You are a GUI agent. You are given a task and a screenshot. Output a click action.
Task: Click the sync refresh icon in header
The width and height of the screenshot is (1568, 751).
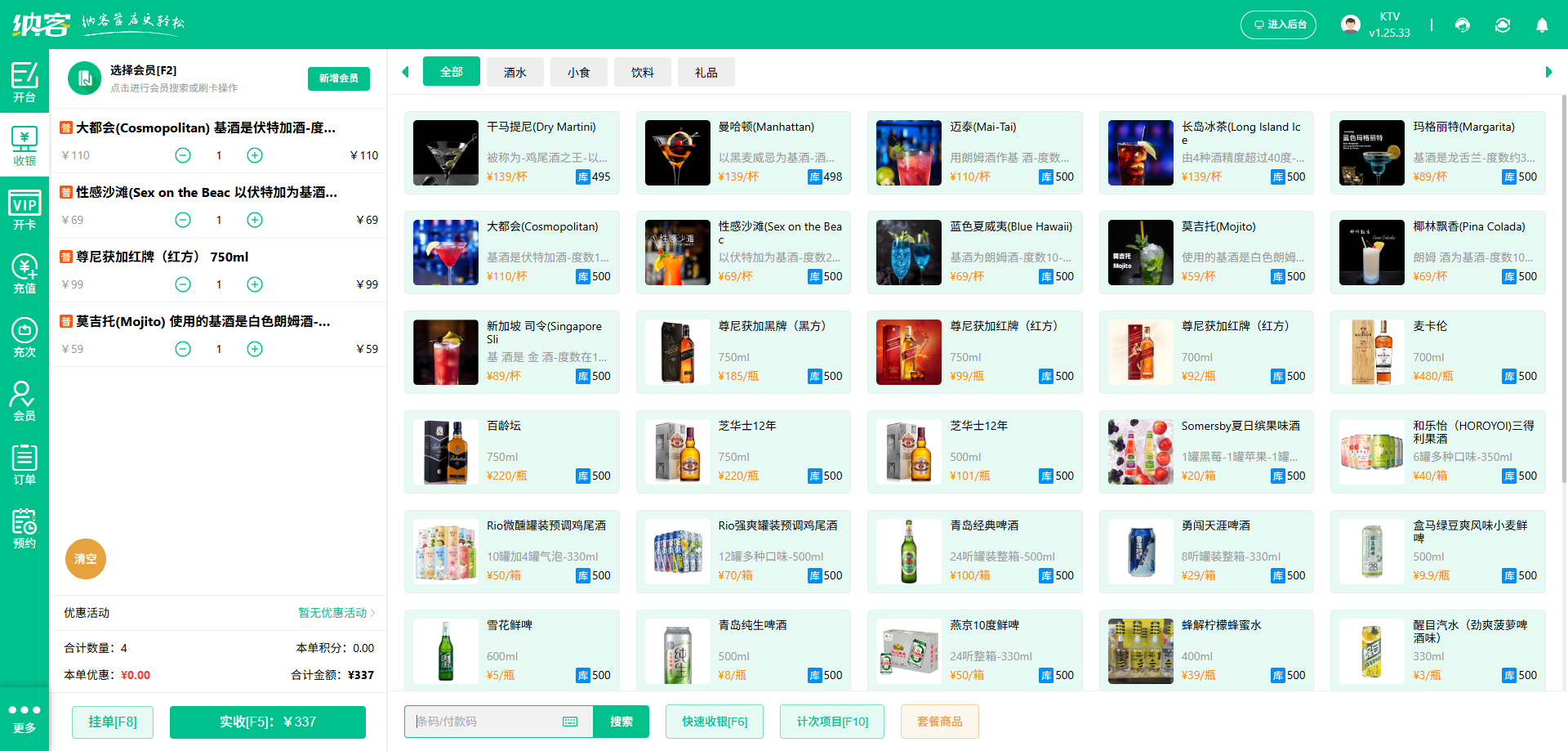(1503, 25)
